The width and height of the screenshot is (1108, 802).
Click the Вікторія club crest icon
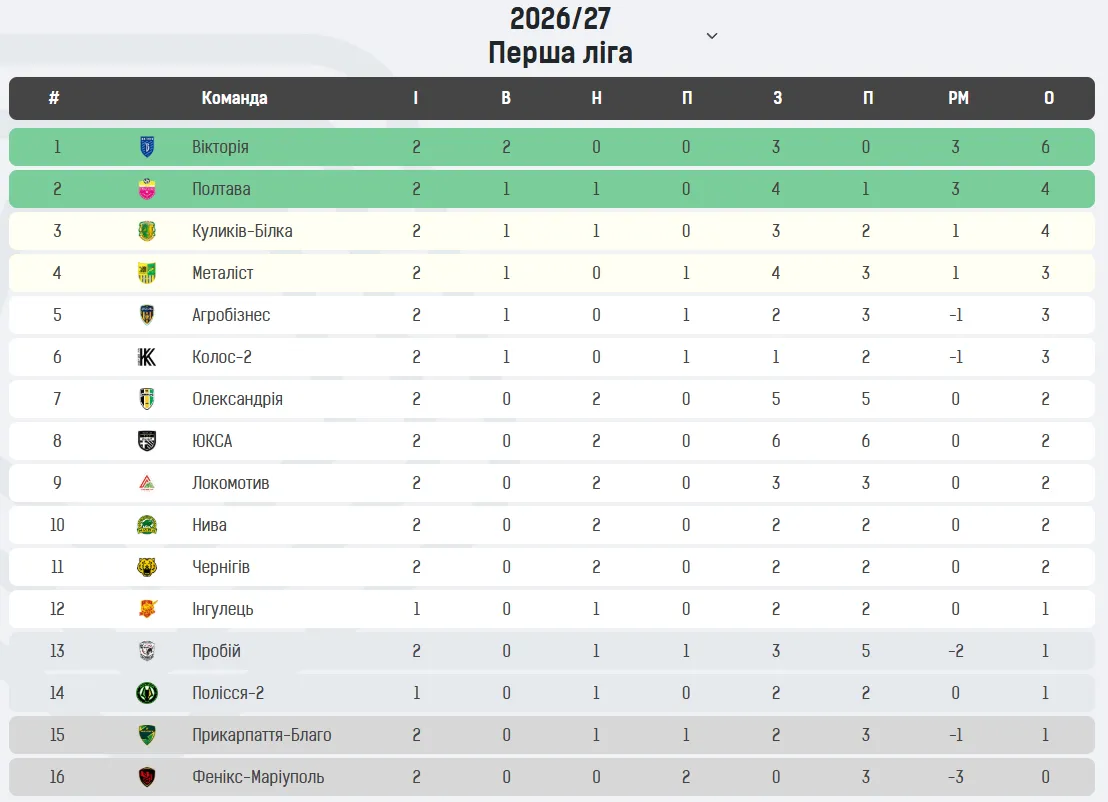point(147,147)
